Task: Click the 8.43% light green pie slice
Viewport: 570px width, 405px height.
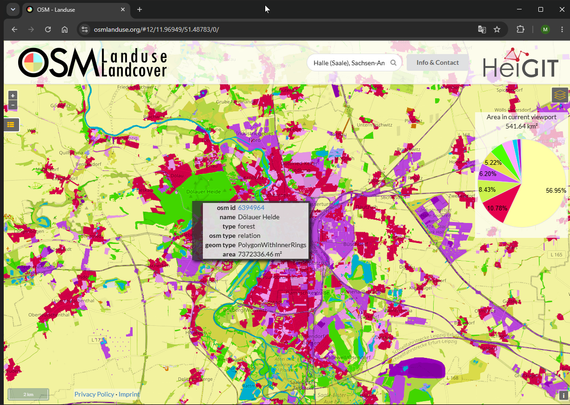Action: coord(491,190)
